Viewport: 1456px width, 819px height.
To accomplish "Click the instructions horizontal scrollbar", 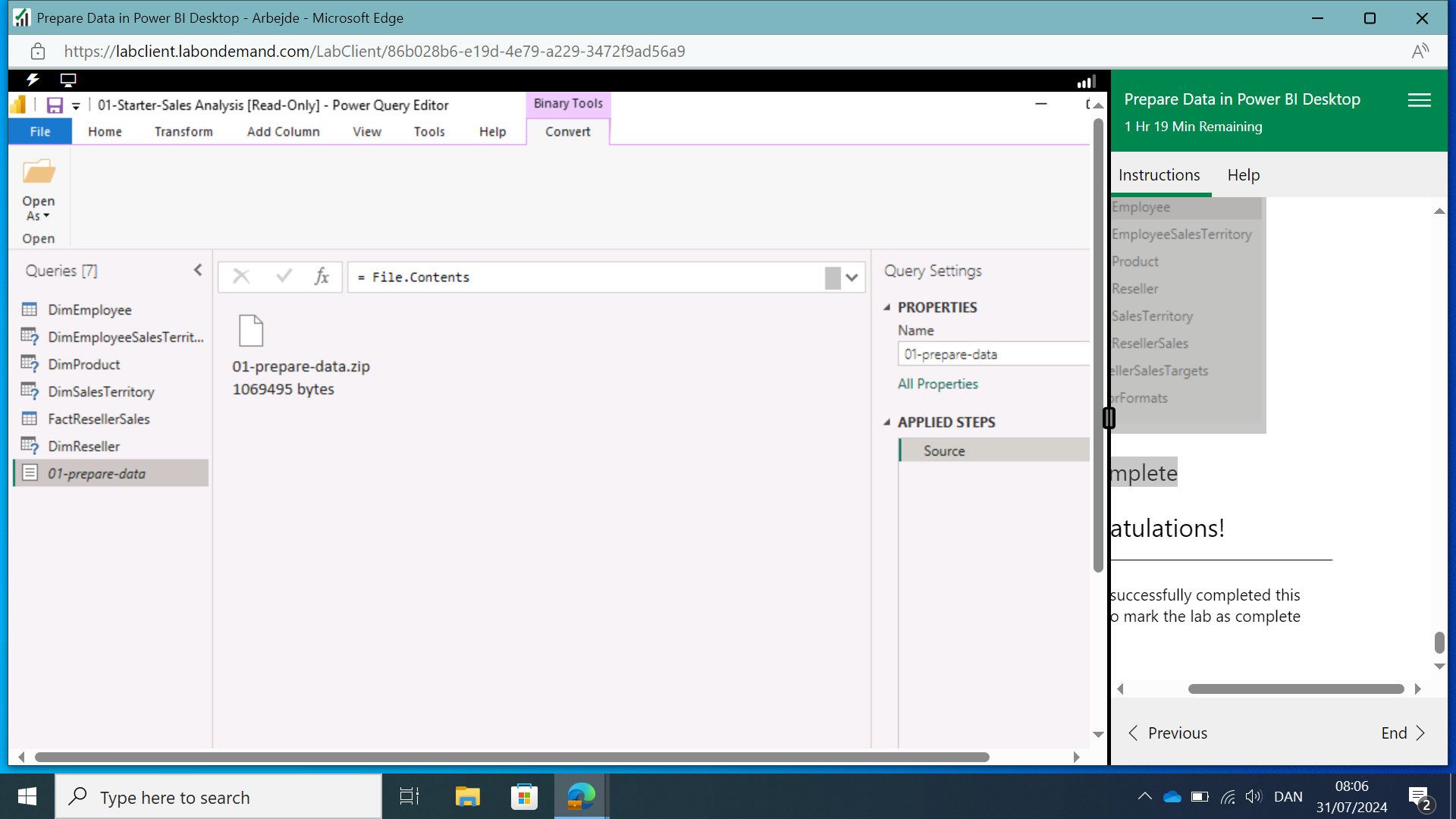I will click(x=1296, y=689).
